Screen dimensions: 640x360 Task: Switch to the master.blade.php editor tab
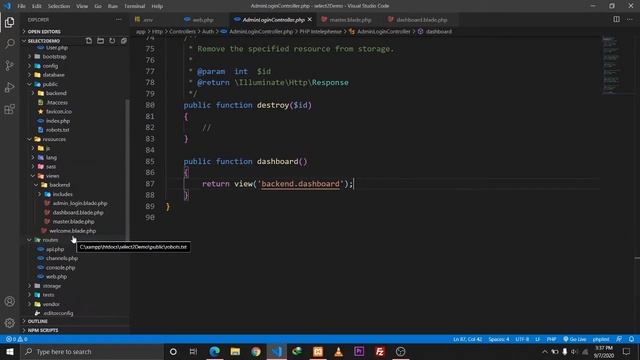click(x=350, y=20)
